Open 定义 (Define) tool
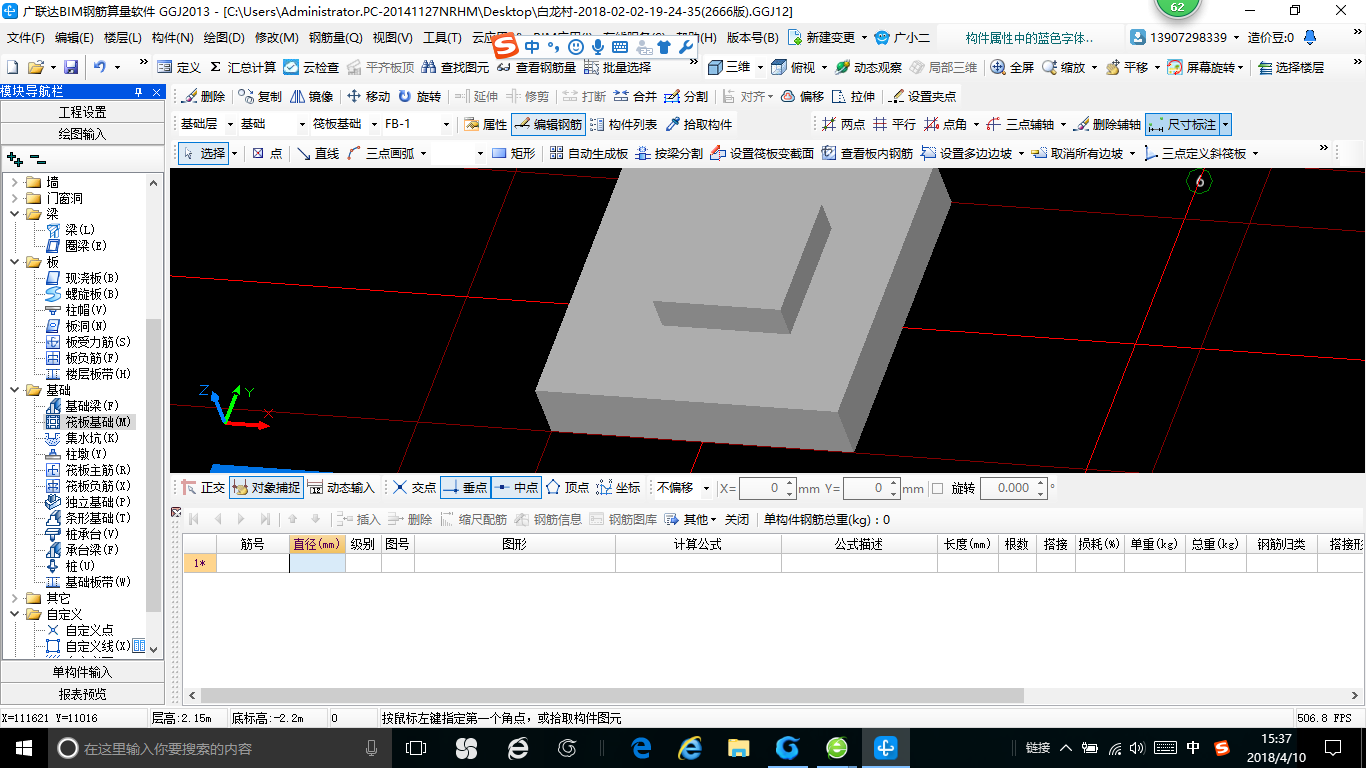 179,67
